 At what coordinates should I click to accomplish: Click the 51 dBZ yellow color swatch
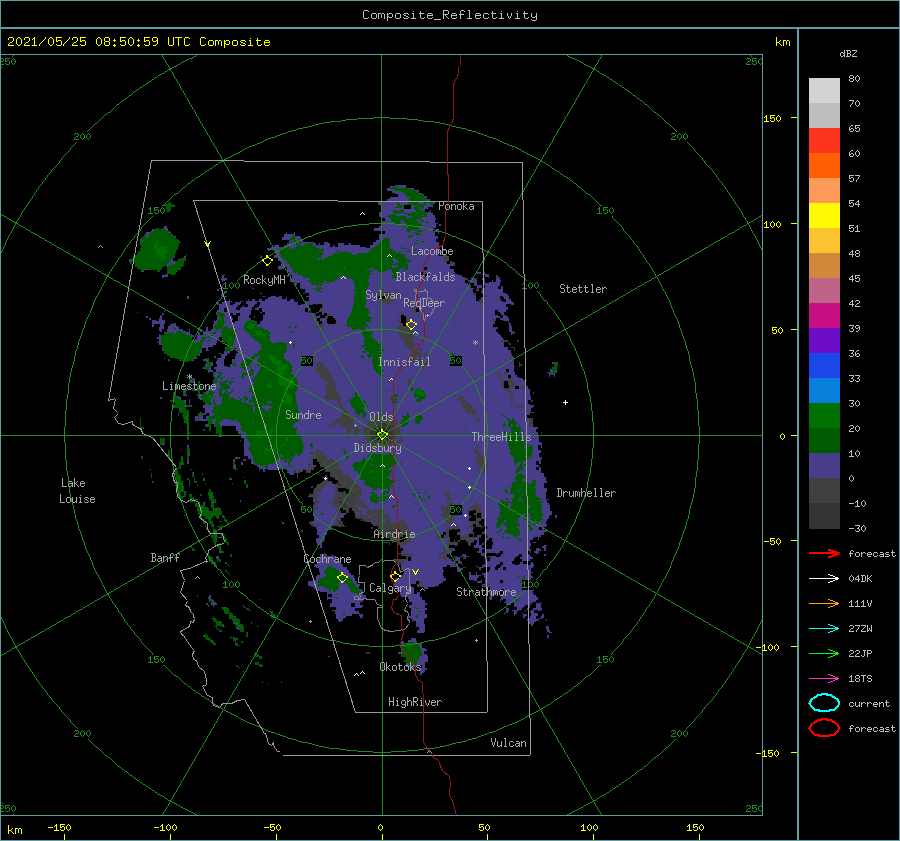point(824,215)
